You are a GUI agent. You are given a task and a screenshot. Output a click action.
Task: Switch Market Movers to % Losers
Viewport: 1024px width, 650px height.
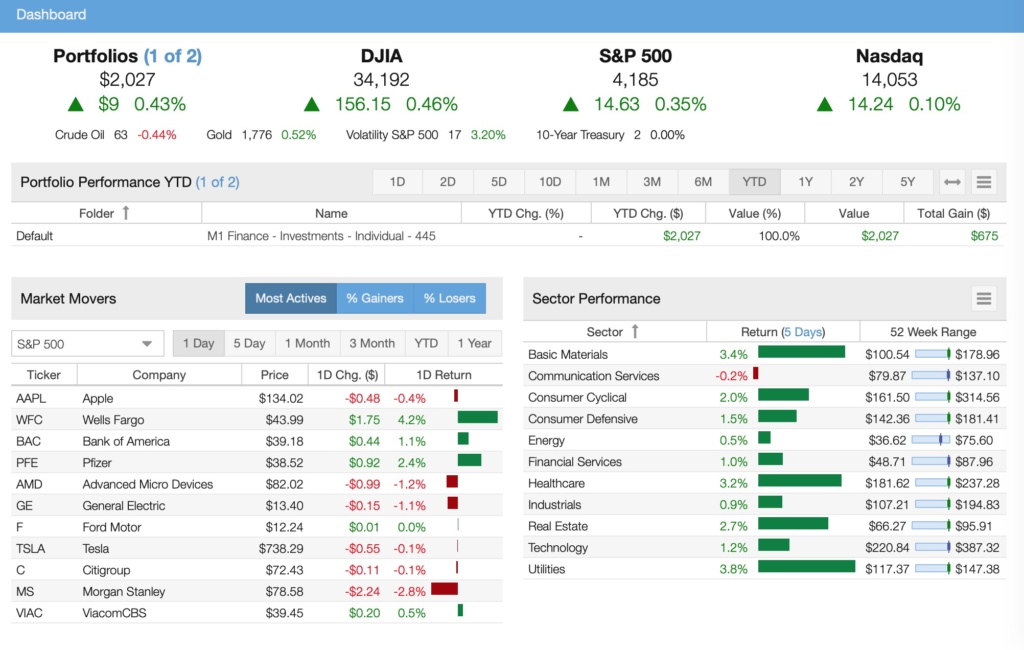tap(449, 299)
